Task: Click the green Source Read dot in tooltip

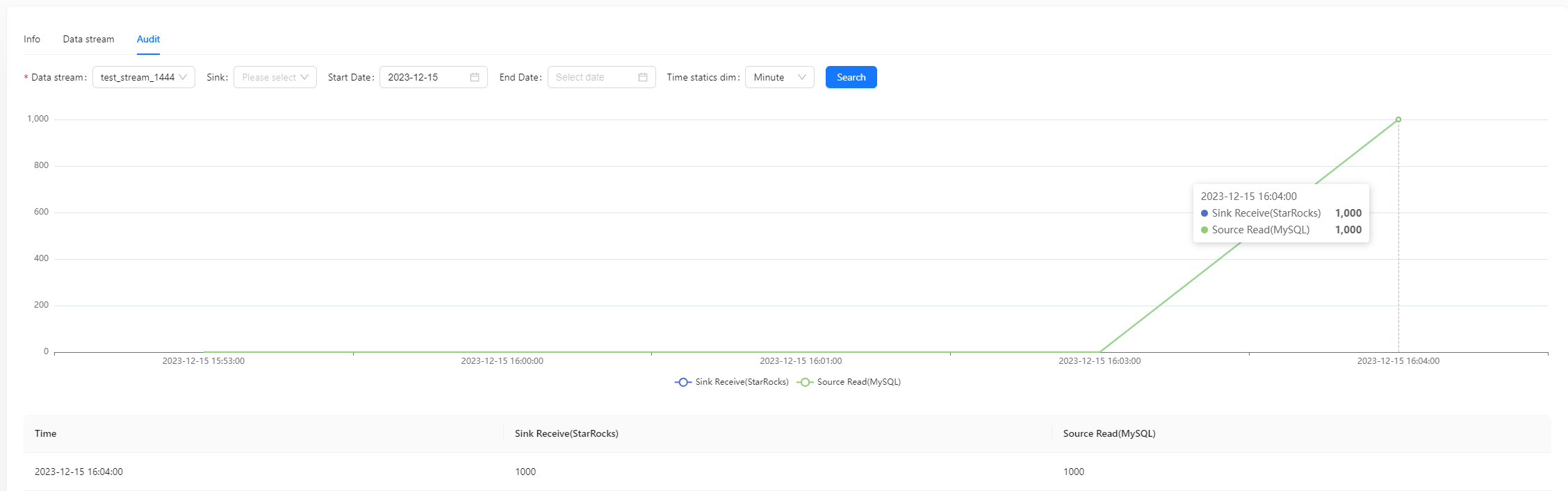Action: tap(1204, 230)
